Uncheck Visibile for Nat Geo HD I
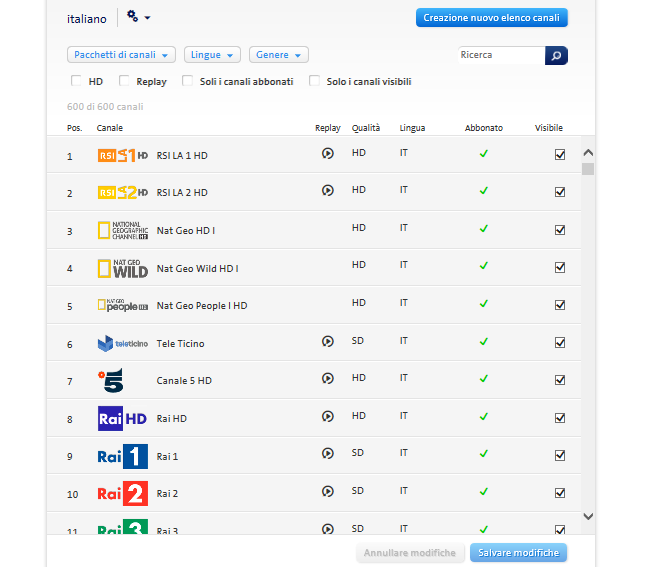Viewport: 652px width, 567px height. [x=560, y=230]
